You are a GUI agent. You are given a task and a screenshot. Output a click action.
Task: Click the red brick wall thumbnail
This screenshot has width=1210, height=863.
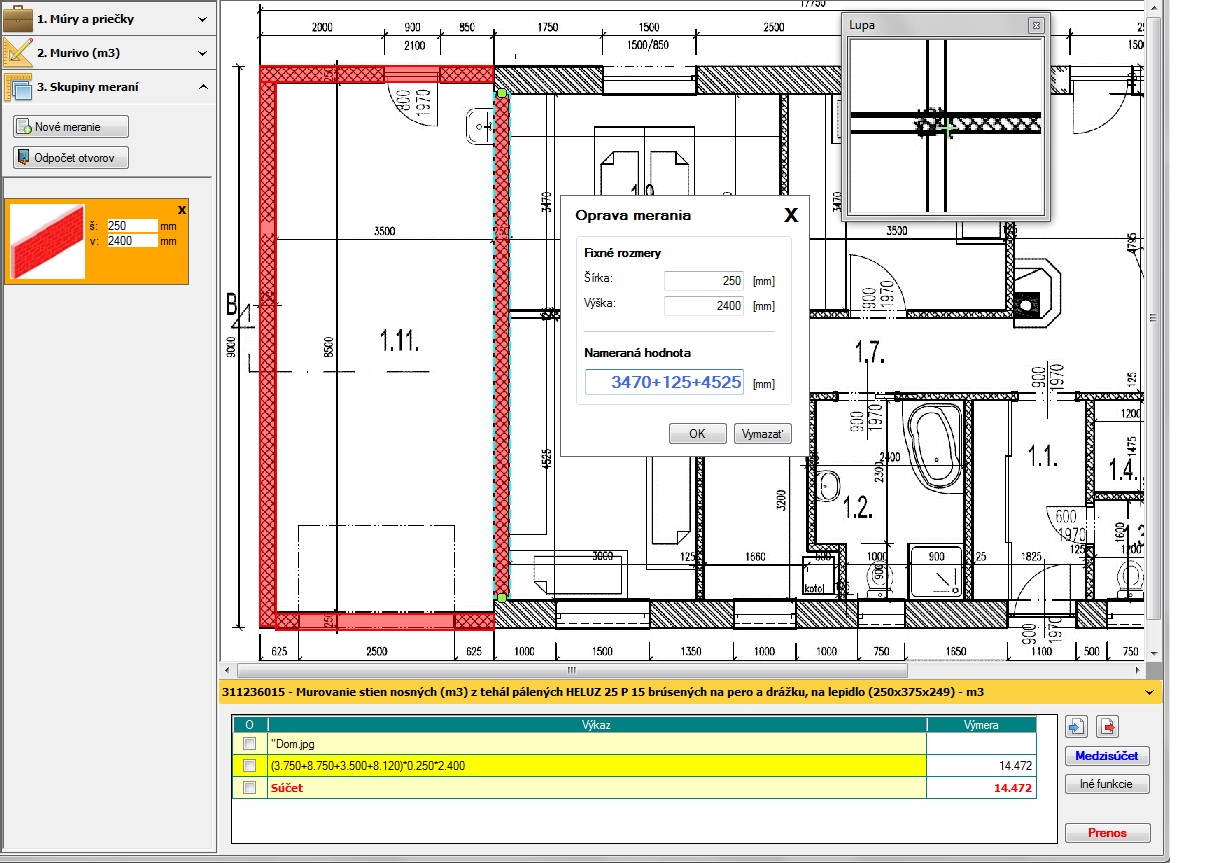click(48, 241)
